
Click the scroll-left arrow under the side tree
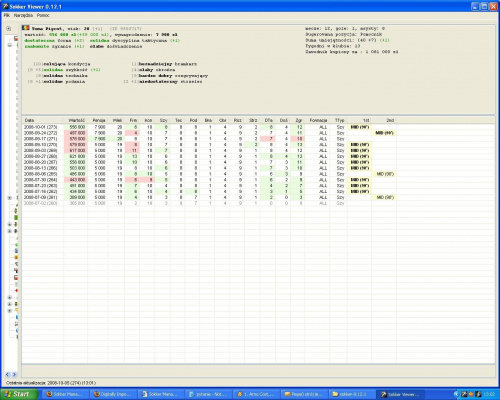(7, 375)
